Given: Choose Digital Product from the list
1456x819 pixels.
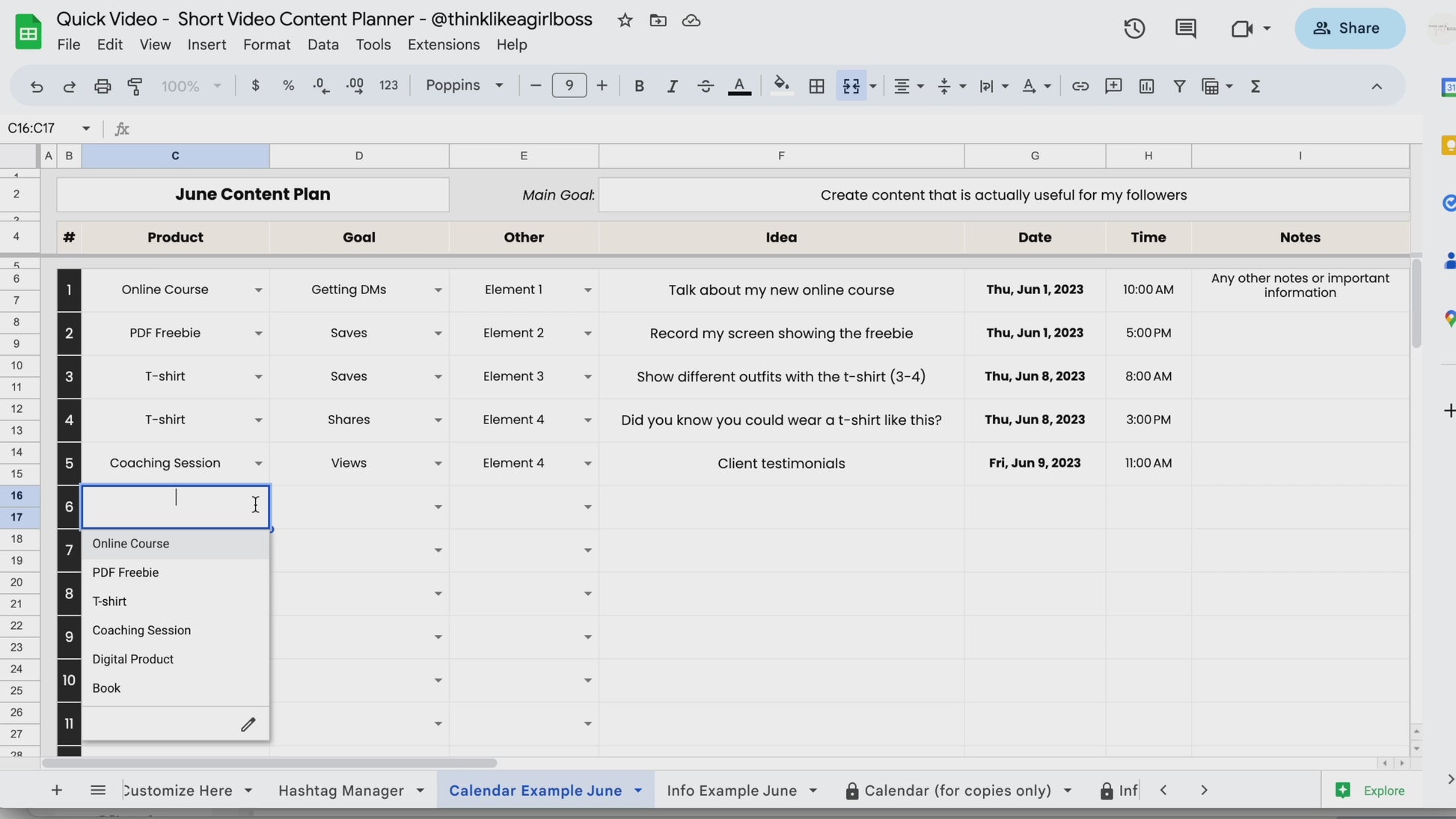Looking at the screenshot, I should click(133, 659).
